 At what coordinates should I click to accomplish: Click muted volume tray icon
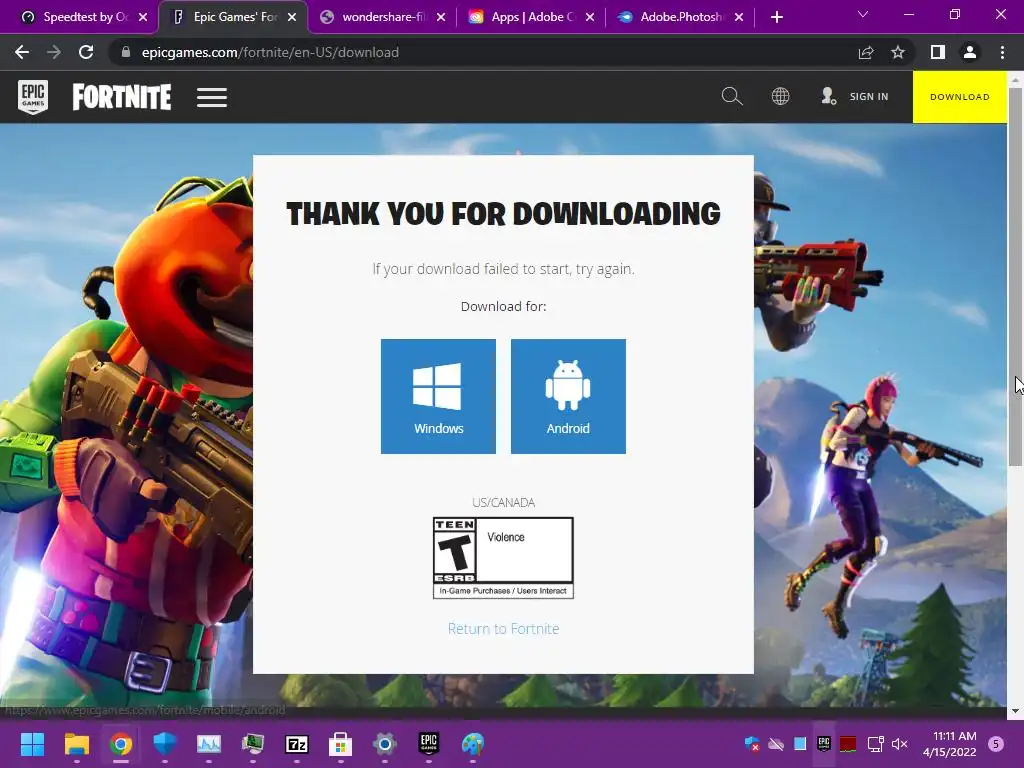[900, 744]
